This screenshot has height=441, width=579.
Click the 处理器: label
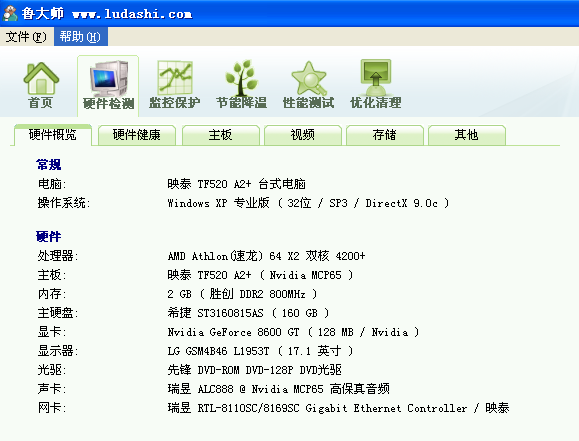[x=58, y=256]
